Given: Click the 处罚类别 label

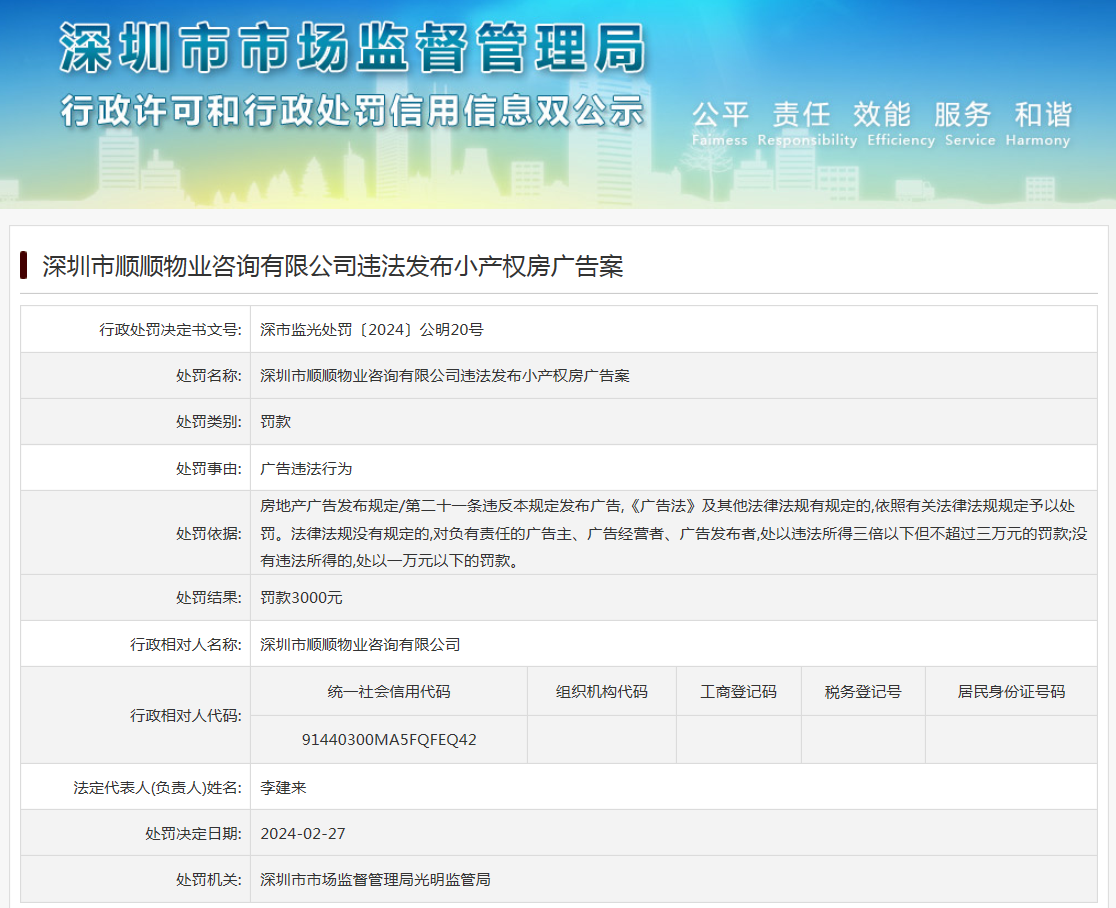Looking at the screenshot, I should [209, 422].
